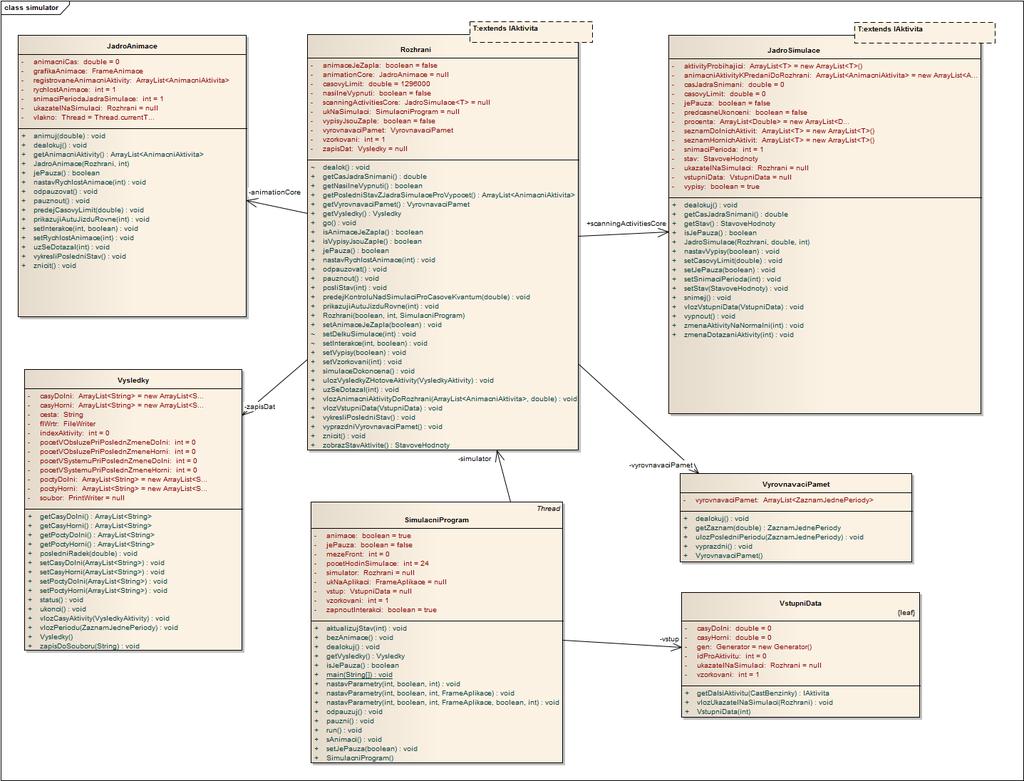Select method 'JadroSimulace(Rozhrani, double, int)'
Viewport: 1024px width, 781px height.
(x=746, y=242)
